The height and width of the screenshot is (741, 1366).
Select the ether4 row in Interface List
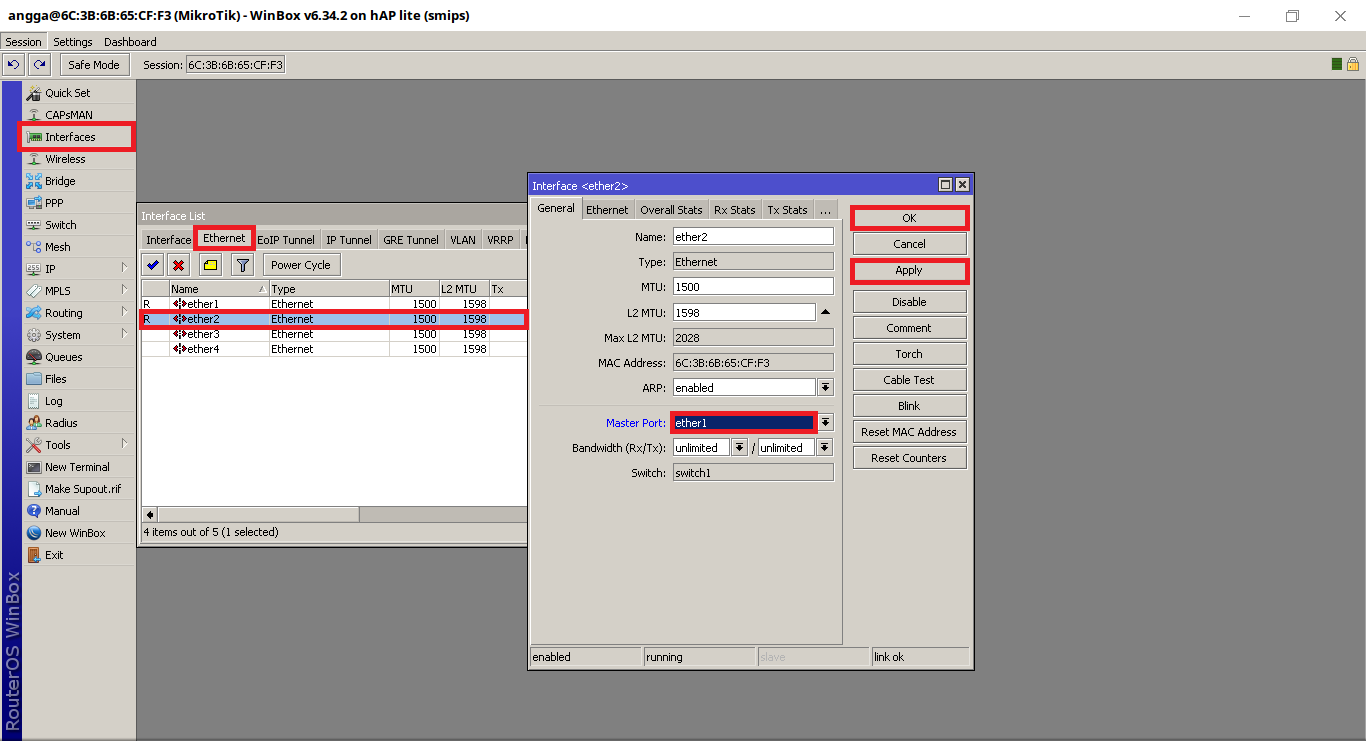click(x=334, y=349)
